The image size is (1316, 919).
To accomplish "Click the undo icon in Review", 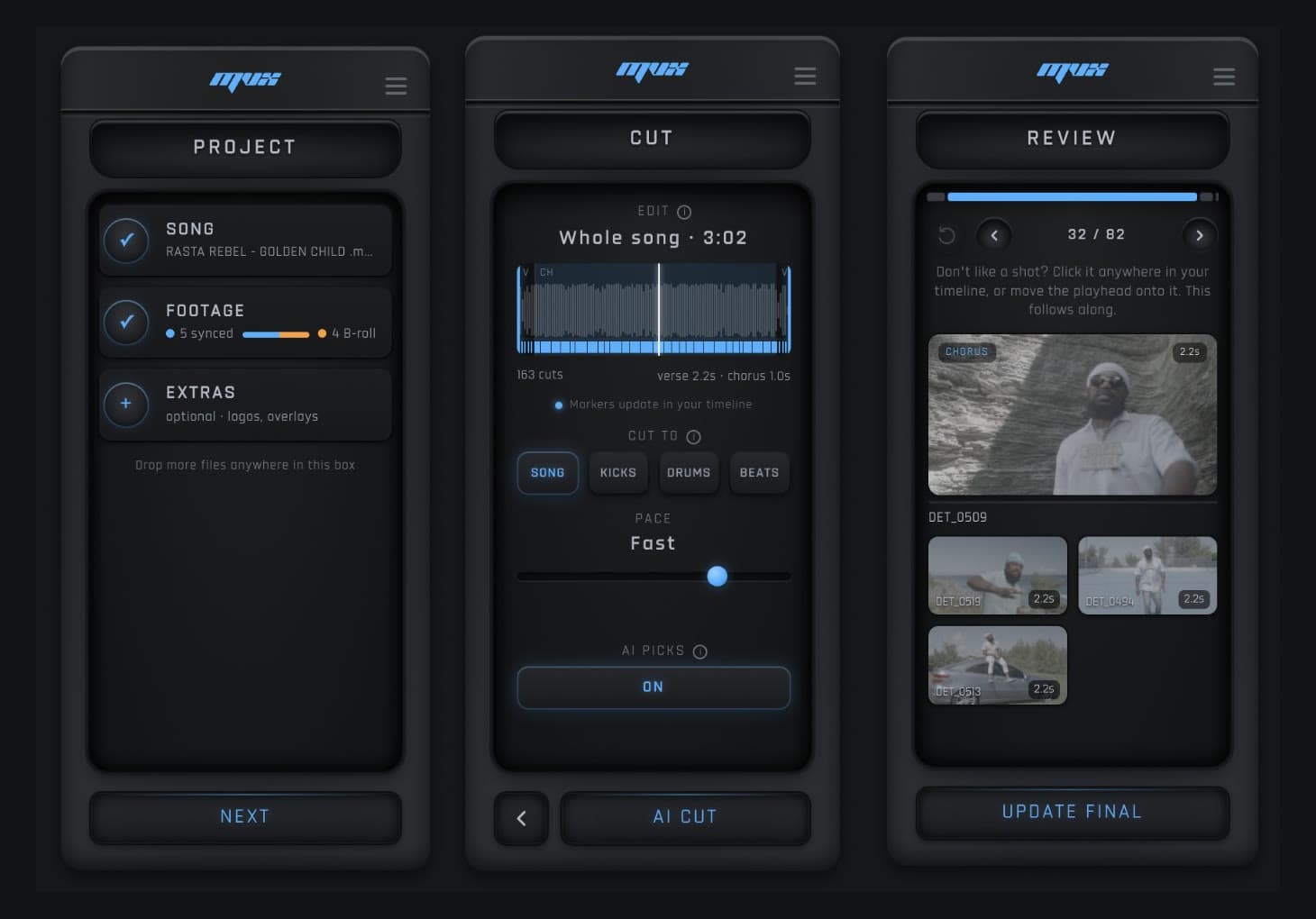I will coord(946,235).
